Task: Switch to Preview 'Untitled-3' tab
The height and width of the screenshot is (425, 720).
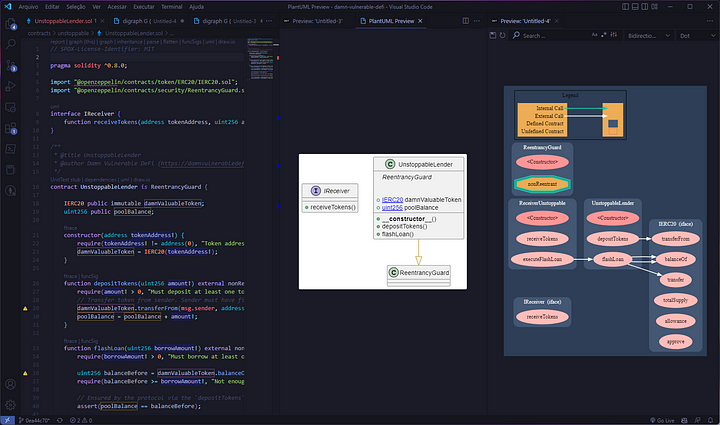Action: tap(317, 21)
